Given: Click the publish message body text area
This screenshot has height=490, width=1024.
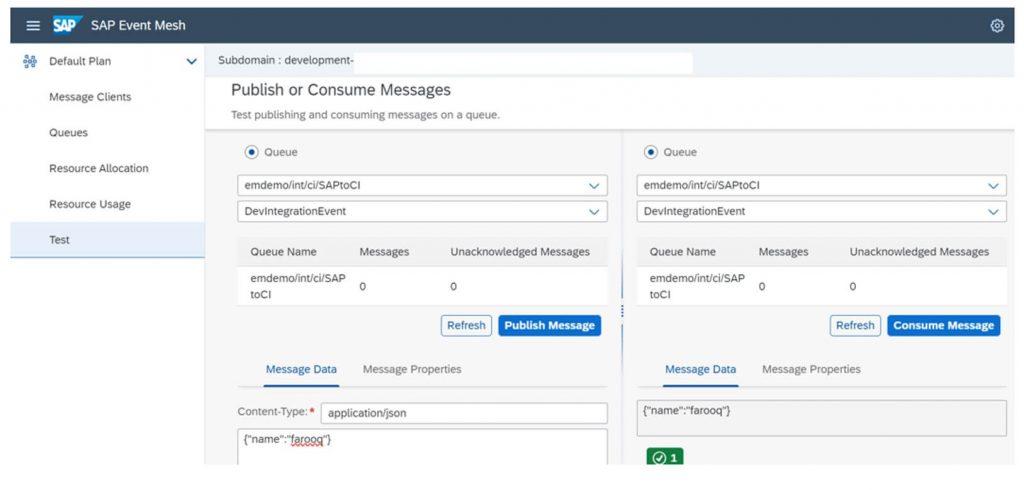Looking at the screenshot, I should 422,446.
